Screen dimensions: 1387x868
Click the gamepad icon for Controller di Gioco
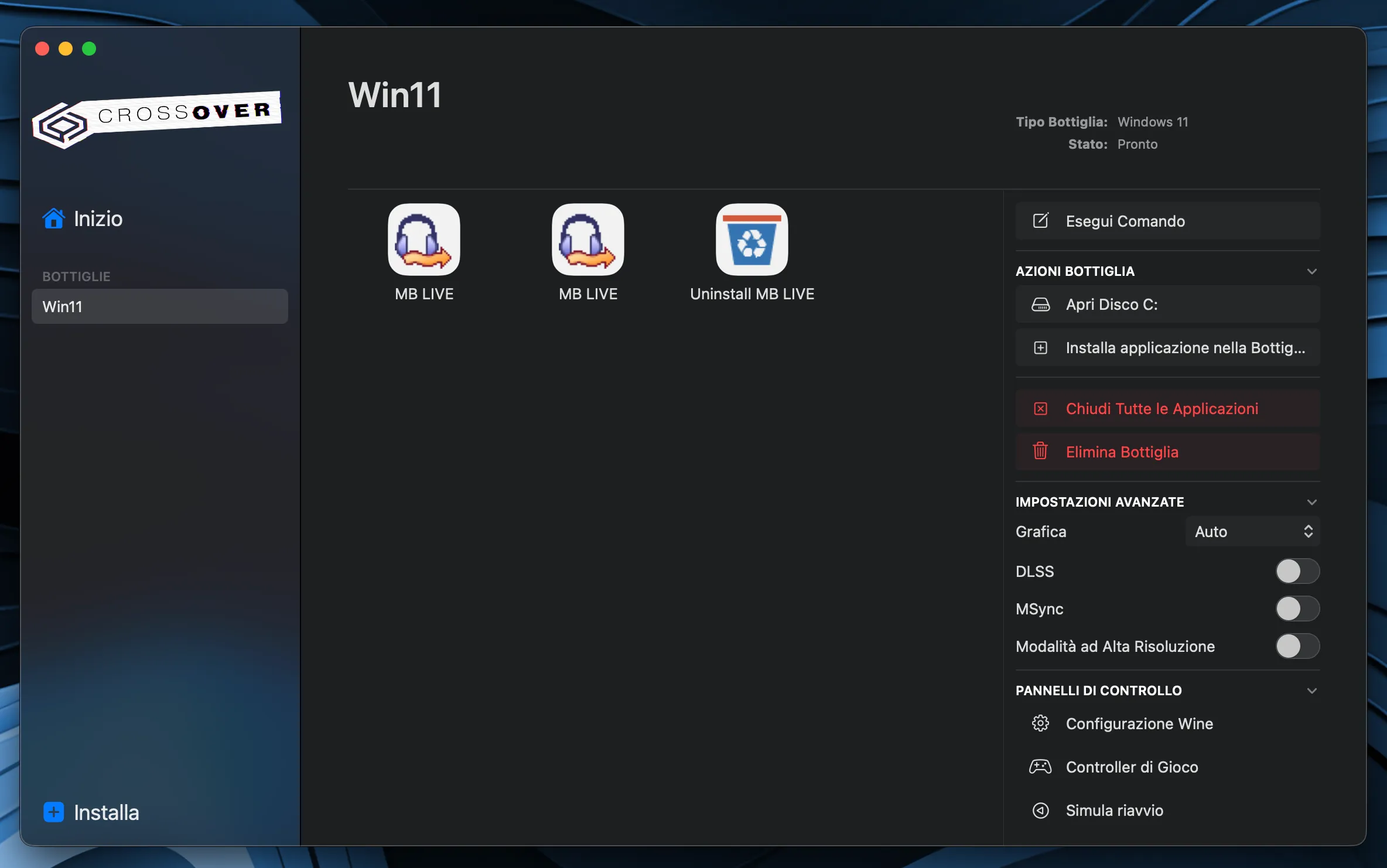[1041, 767]
